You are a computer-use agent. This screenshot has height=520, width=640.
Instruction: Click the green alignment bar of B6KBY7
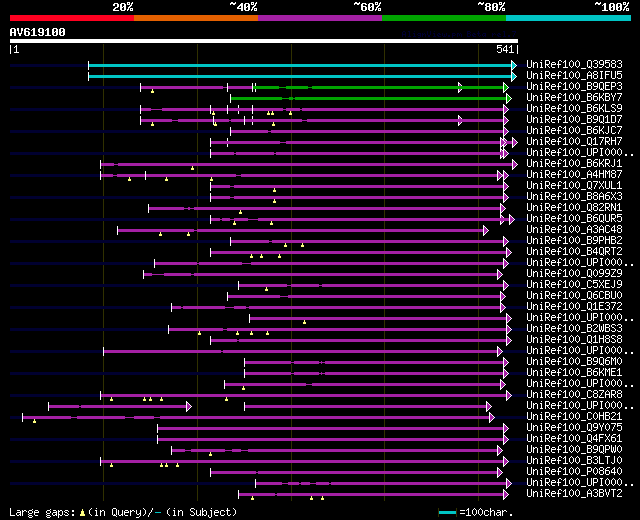[x=371, y=98]
